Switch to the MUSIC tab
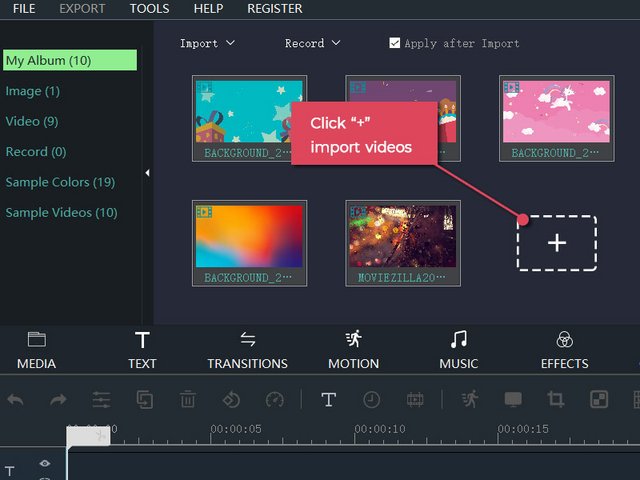Image resolution: width=640 pixels, height=480 pixels. coord(459,351)
